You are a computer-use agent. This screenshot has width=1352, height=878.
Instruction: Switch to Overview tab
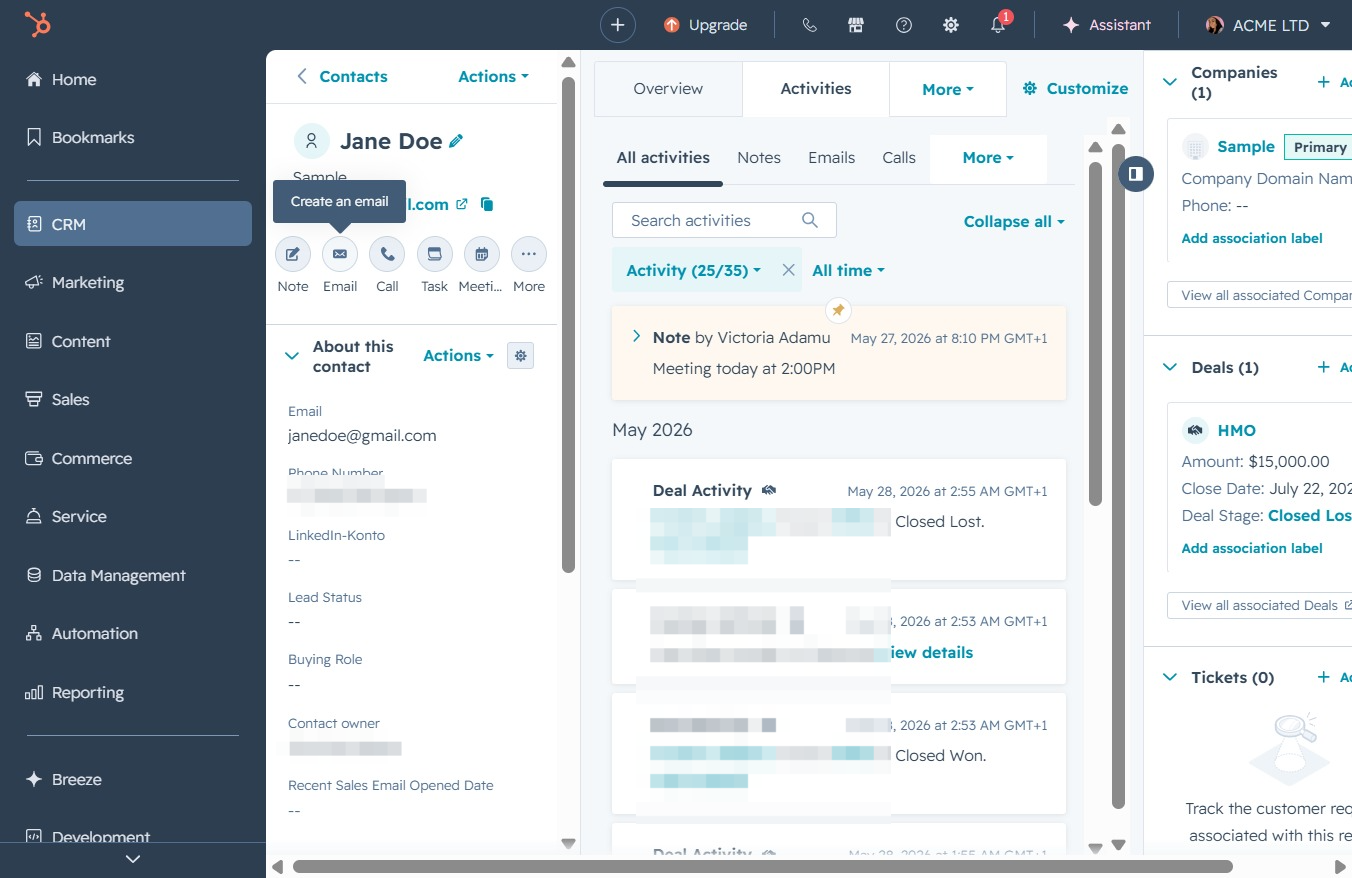[668, 89]
